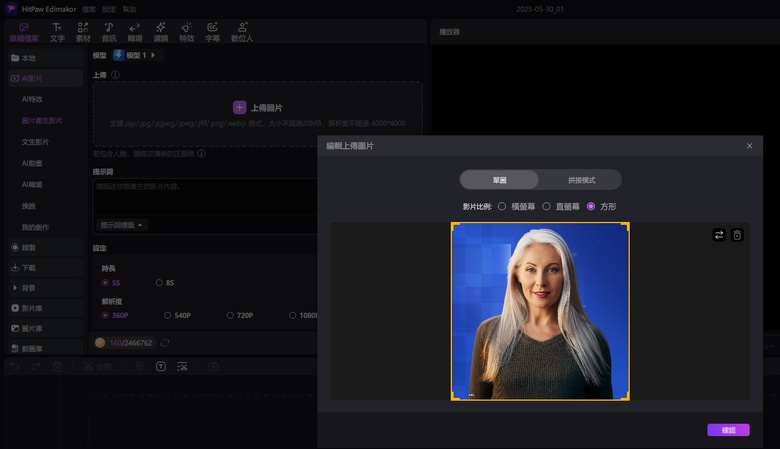Refresh the credits counter icon

(x=165, y=343)
